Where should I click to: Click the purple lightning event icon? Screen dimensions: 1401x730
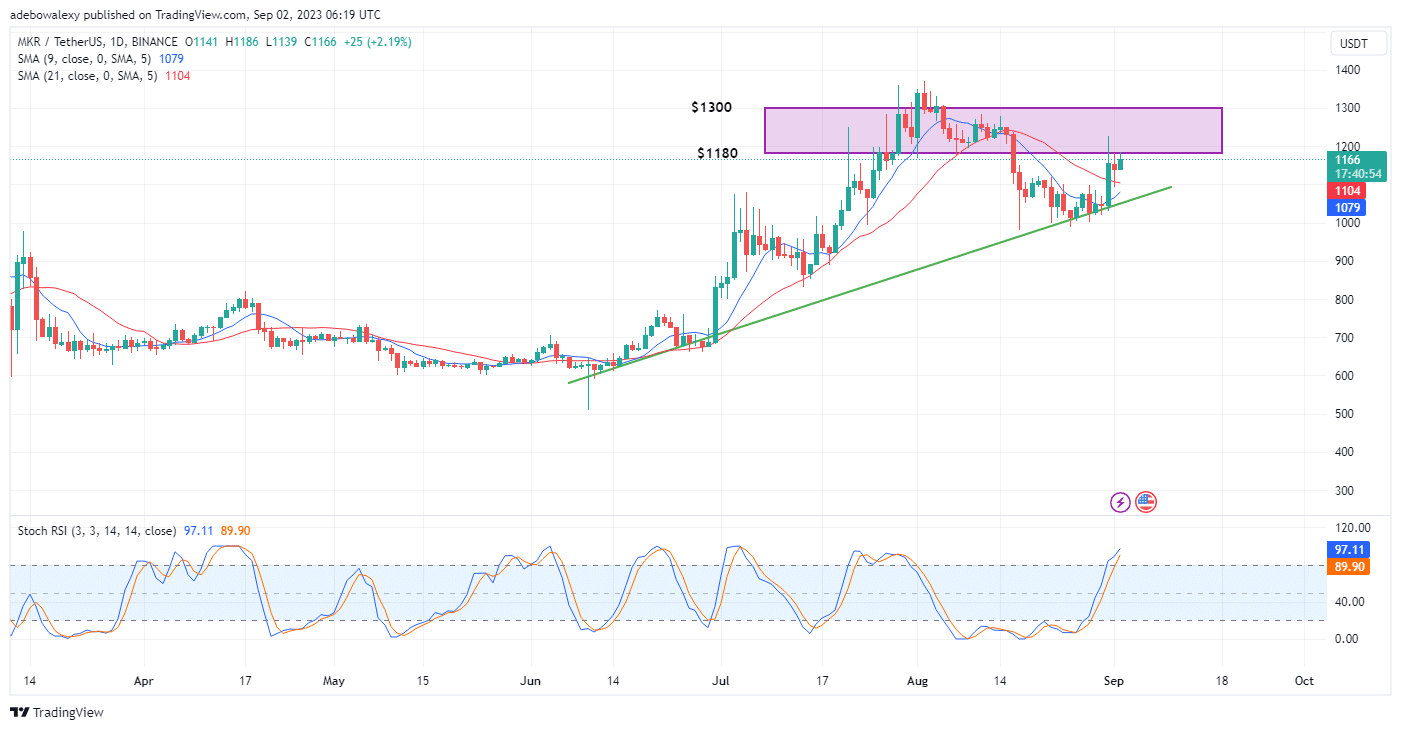click(1120, 502)
